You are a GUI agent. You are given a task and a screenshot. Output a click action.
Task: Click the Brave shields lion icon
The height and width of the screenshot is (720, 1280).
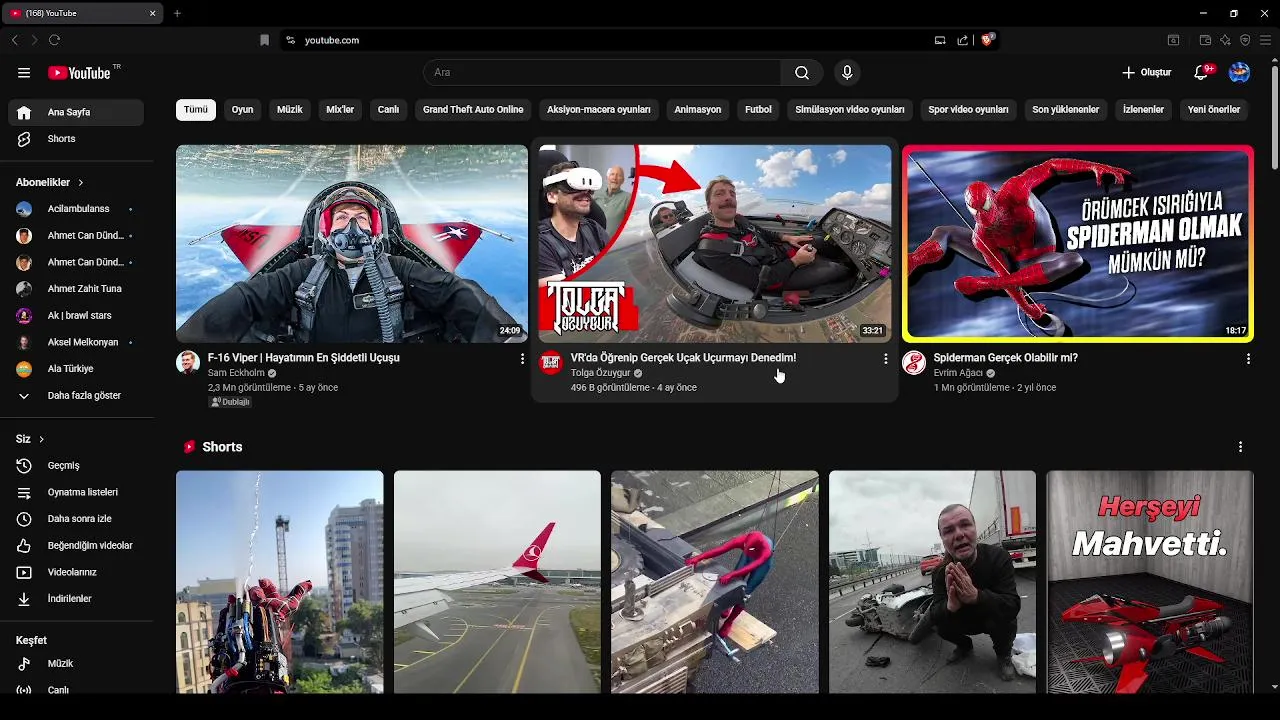tap(988, 40)
